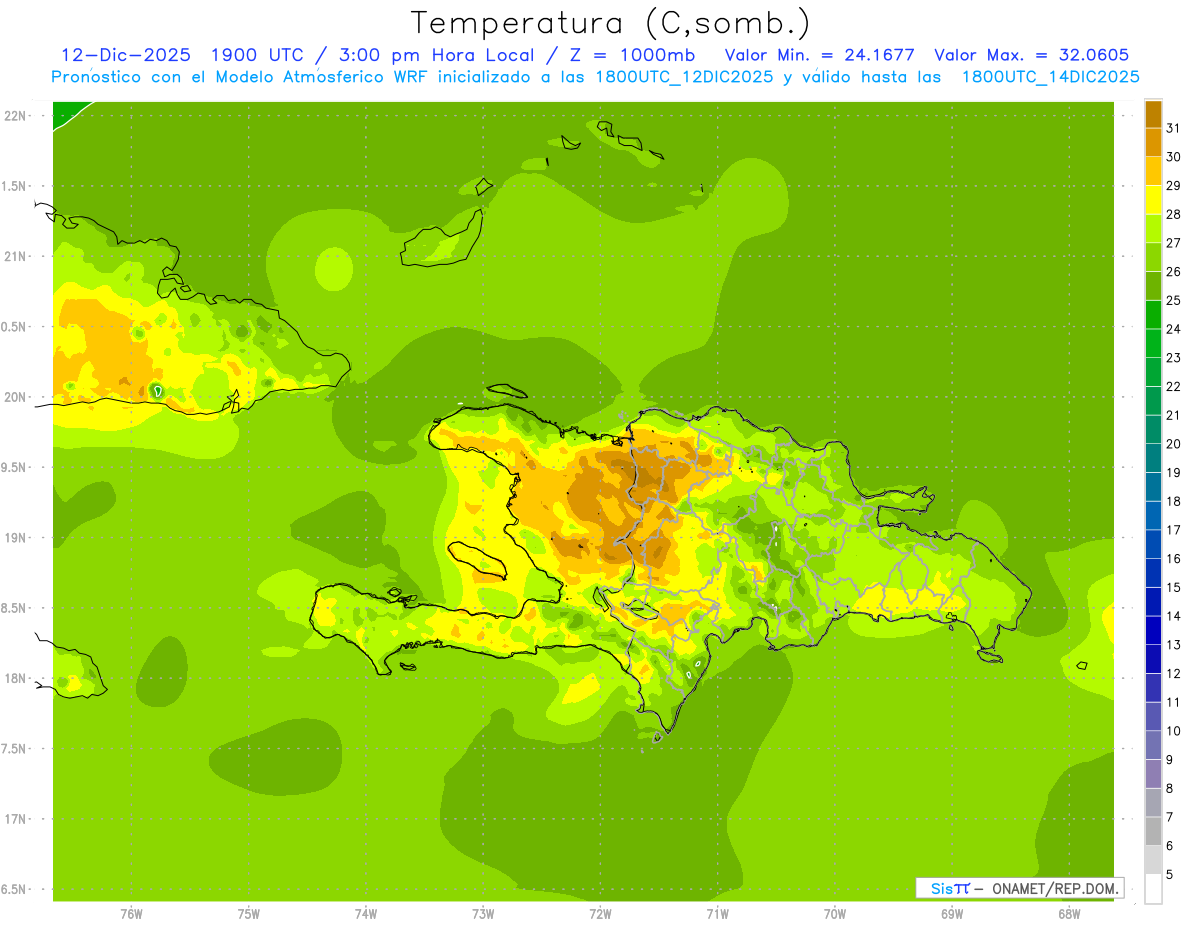Screen dimensions: 1200x927
Task: Click the colorbar label '31'
Action: [1174, 127]
